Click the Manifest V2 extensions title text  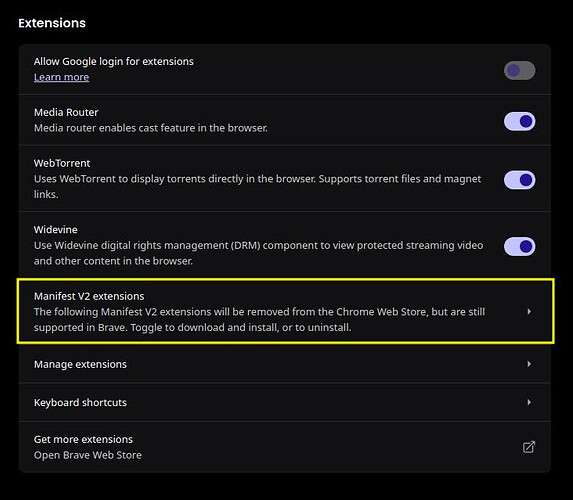pyautogui.click(x=89, y=296)
